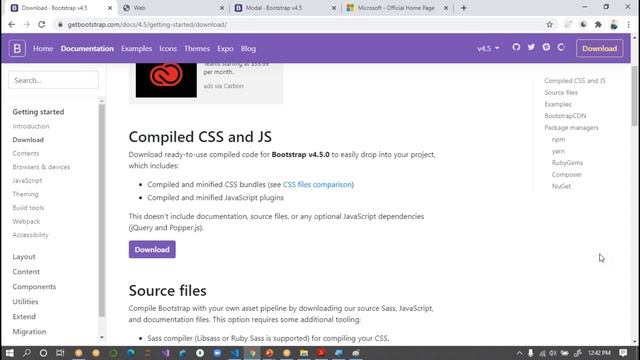The width and height of the screenshot is (640, 360).
Task: Expand the Layout sidebar section
Action: [x=24, y=257]
